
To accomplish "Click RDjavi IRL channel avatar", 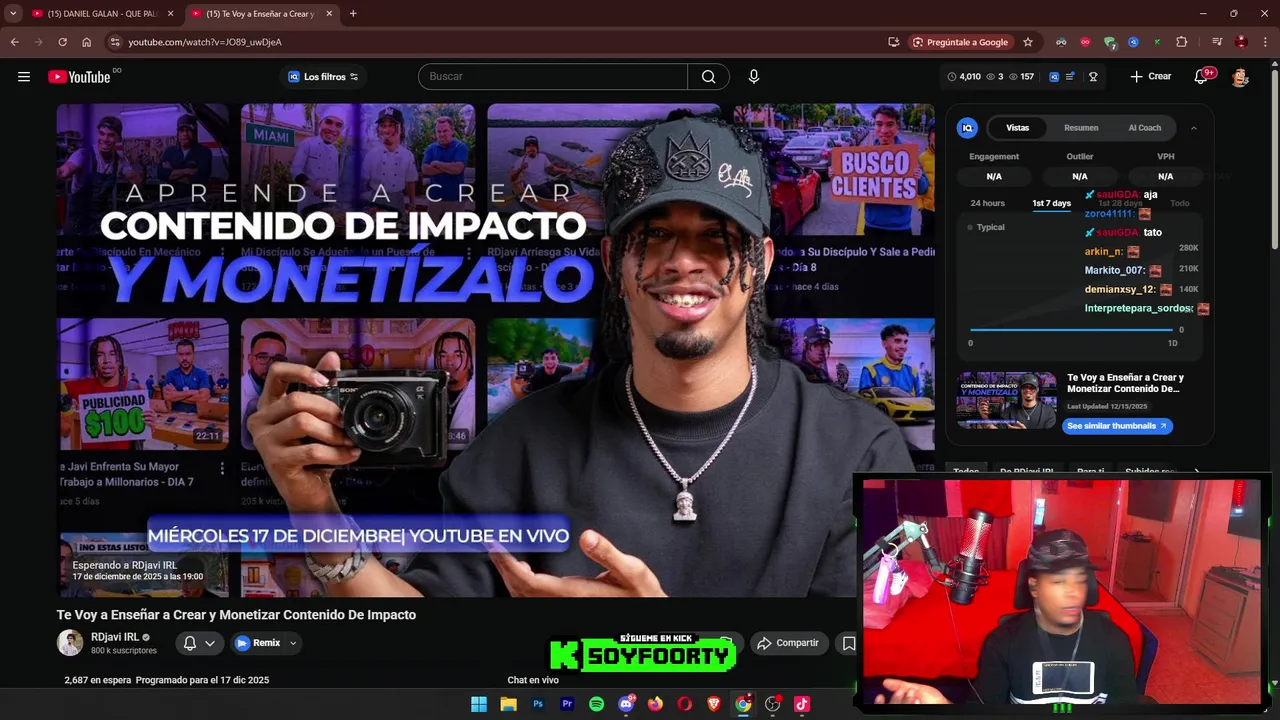I will 70,643.
